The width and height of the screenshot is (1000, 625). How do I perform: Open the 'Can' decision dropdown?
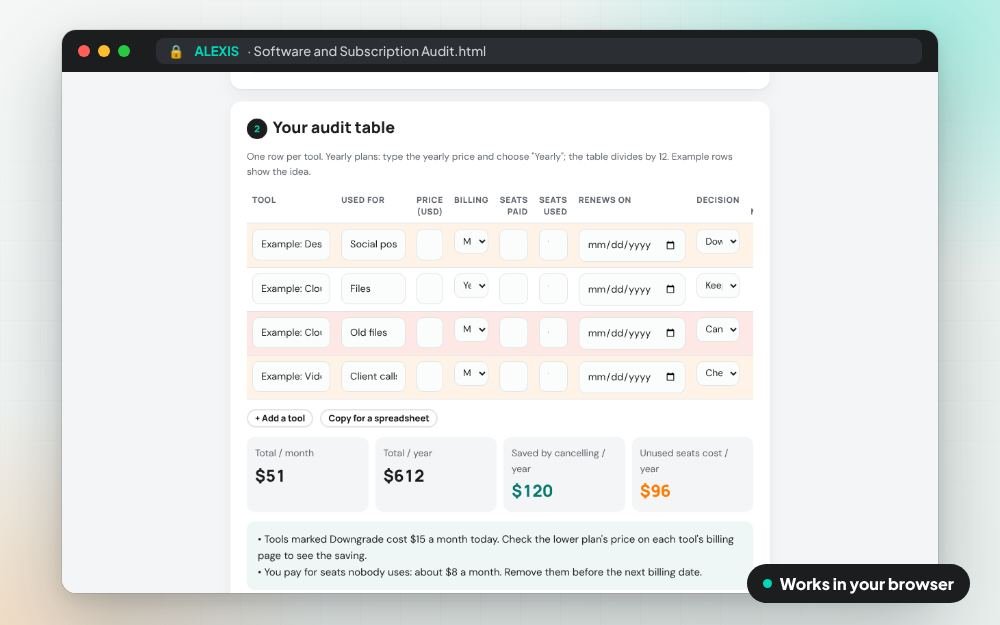718,330
